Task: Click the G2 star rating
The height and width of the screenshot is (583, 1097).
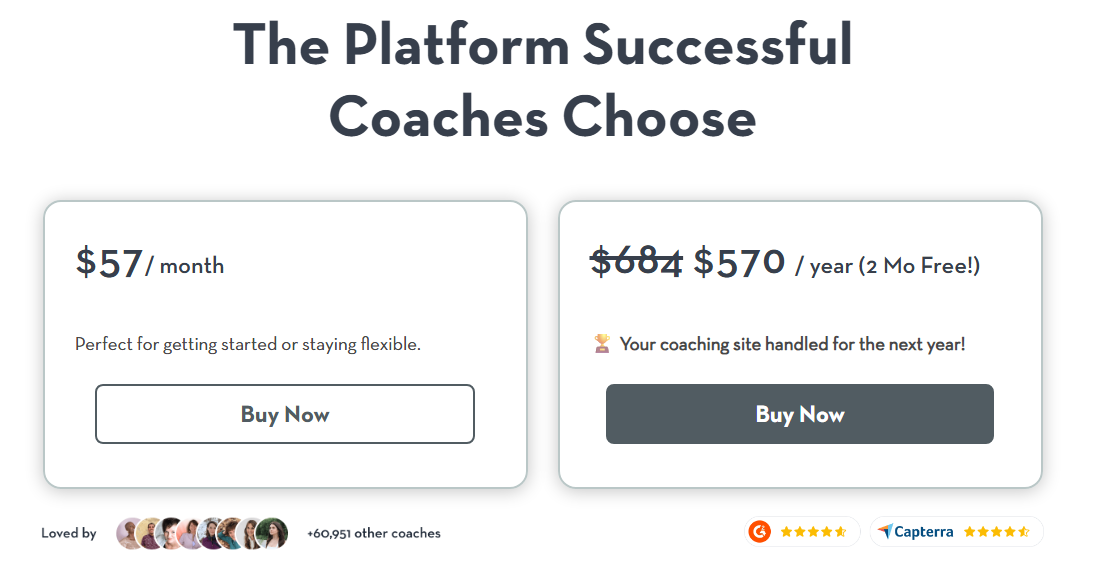Action: [x=813, y=532]
